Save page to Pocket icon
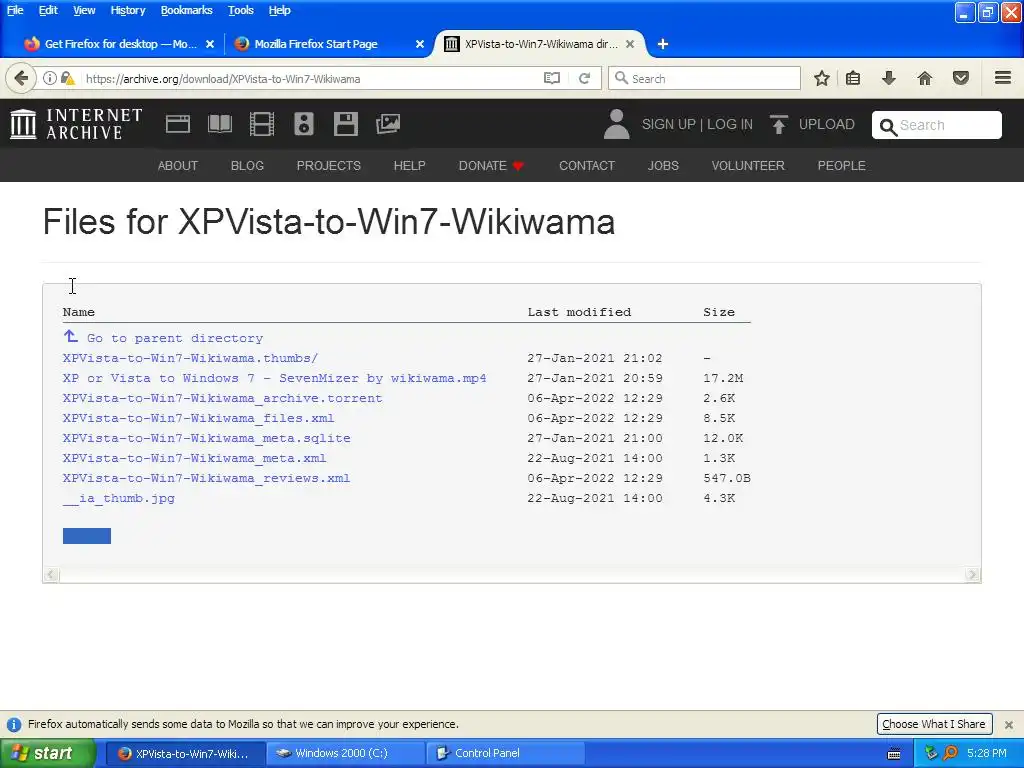This screenshot has width=1024, height=768. pyautogui.click(x=961, y=78)
